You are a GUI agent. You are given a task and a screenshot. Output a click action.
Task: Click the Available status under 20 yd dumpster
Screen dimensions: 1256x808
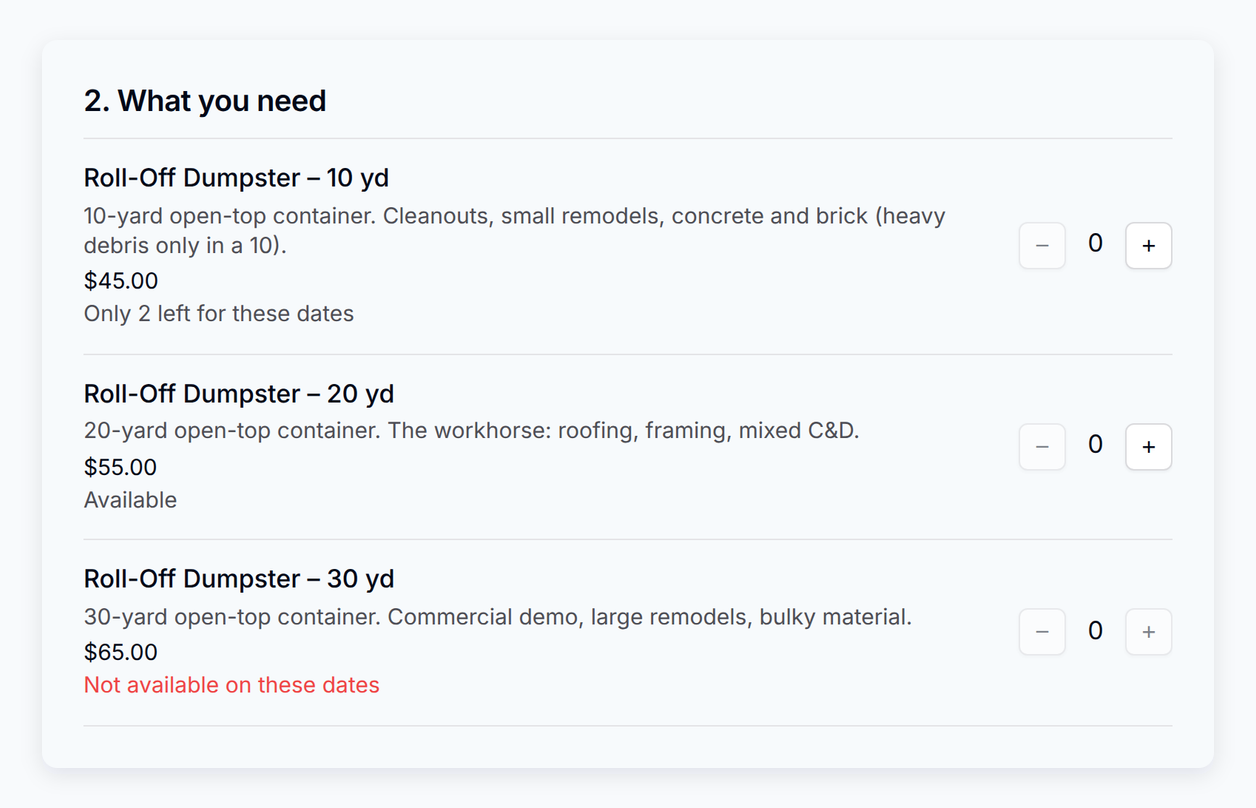pos(130,500)
